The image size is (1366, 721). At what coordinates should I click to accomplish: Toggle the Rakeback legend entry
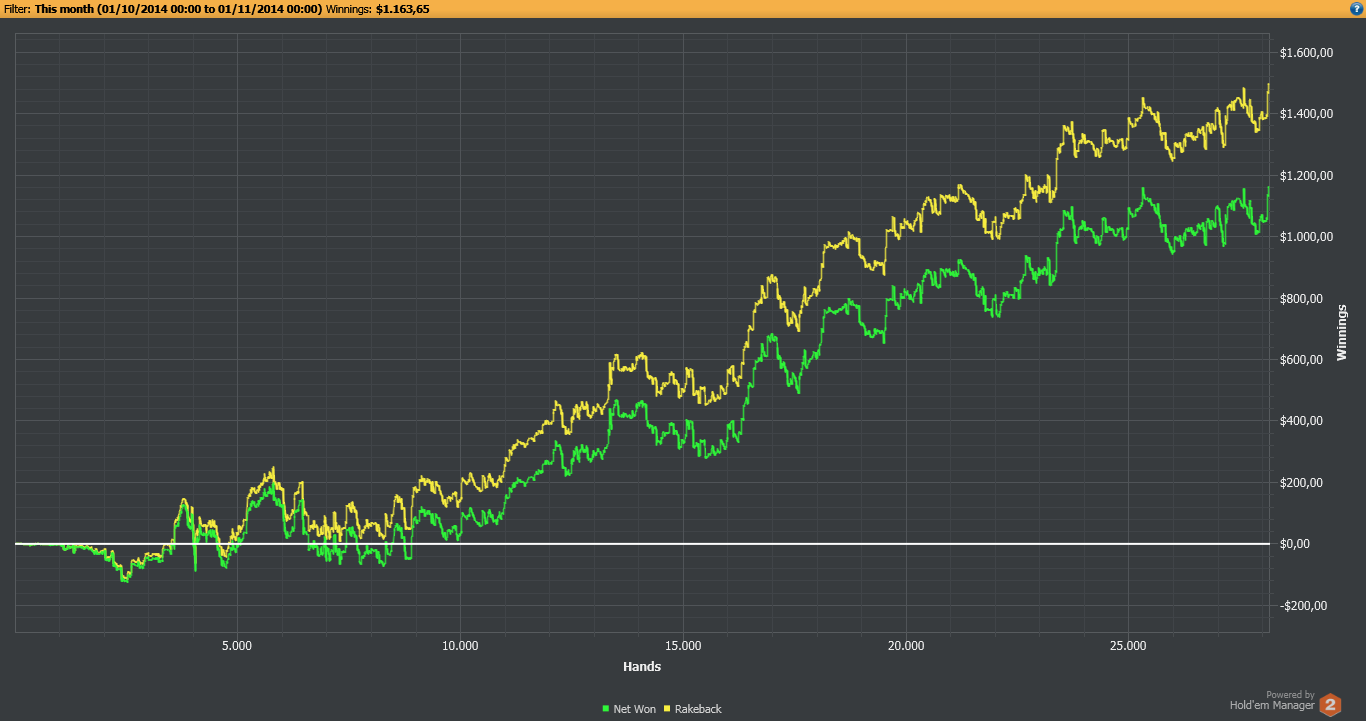(692, 709)
